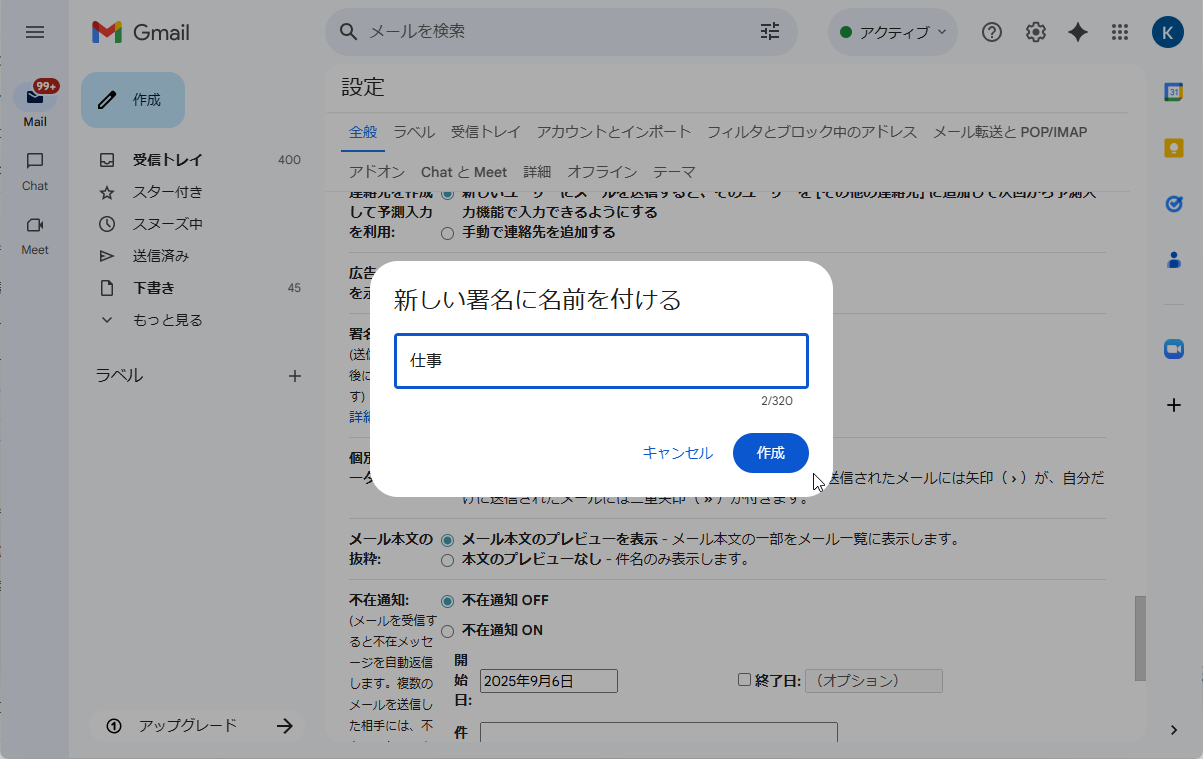Click the signature name input field
The height and width of the screenshot is (759, 1203).
coord(600,361)
